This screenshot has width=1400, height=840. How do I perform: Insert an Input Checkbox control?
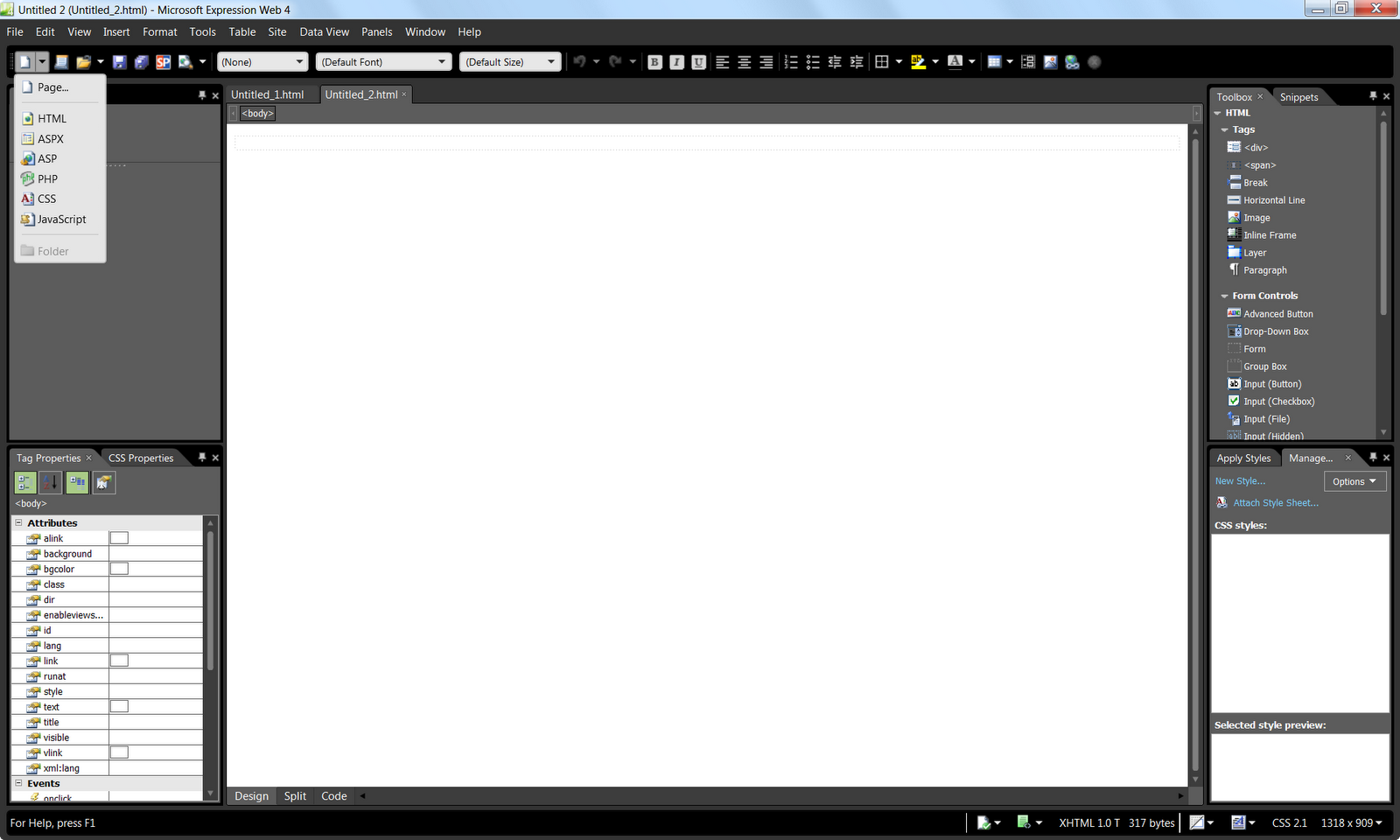(x=1279, y=401)
